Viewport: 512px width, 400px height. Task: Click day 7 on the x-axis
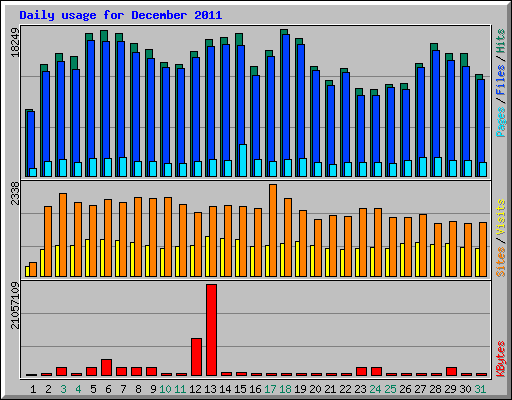(123, 389)
